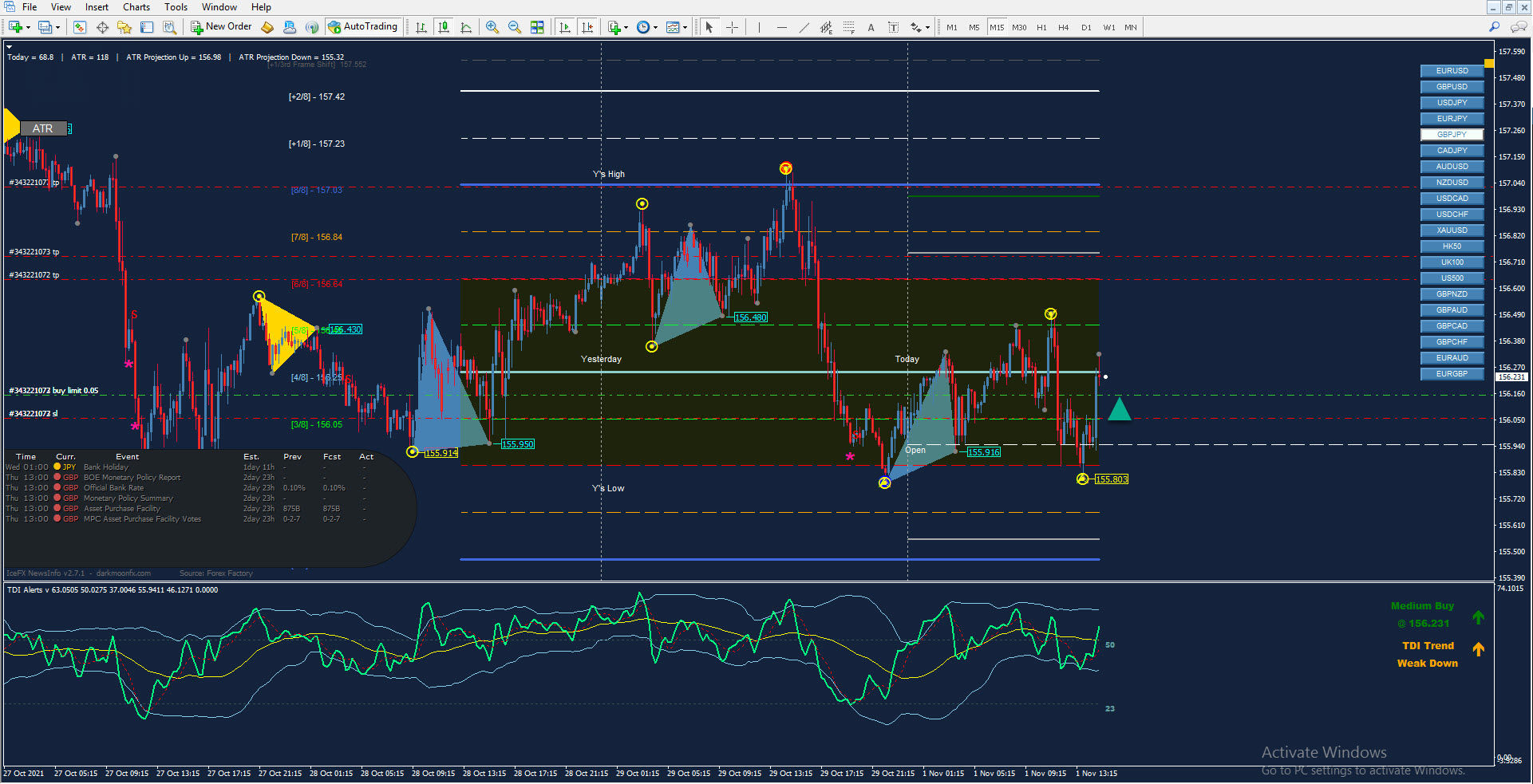Select the H1 timeframe

1041,27
